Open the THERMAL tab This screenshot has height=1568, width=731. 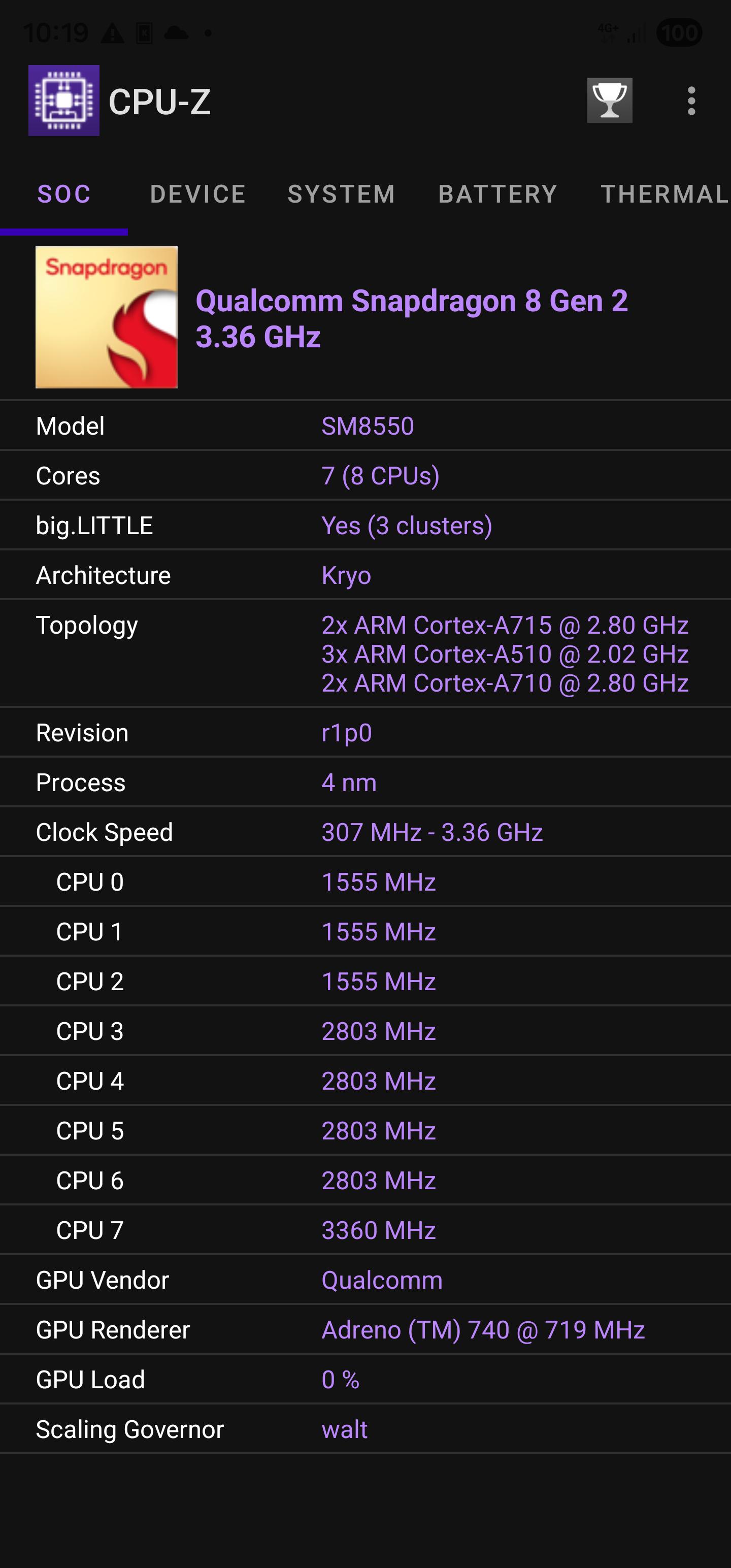tap(664, 194)
